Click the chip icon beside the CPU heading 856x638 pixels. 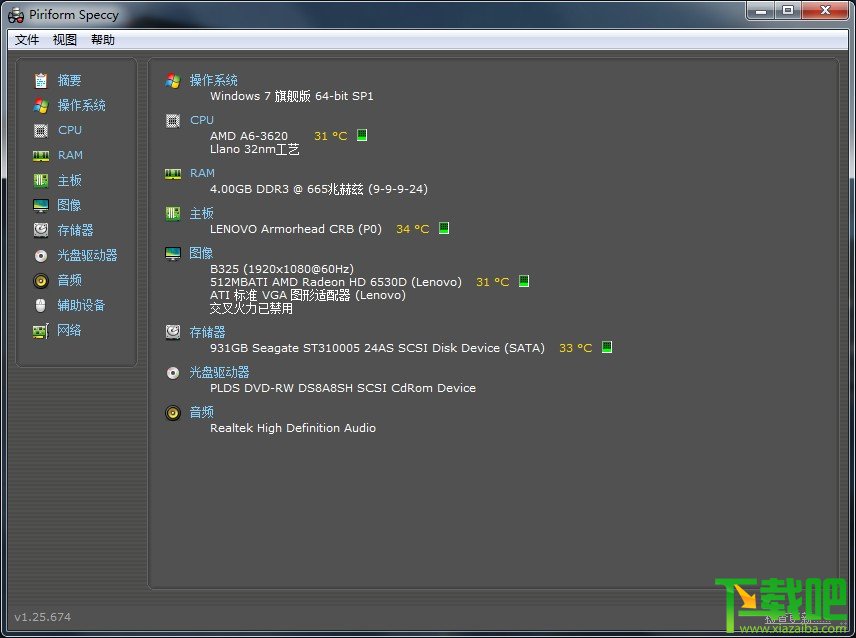pyautogui.click(x=173, y=121)
